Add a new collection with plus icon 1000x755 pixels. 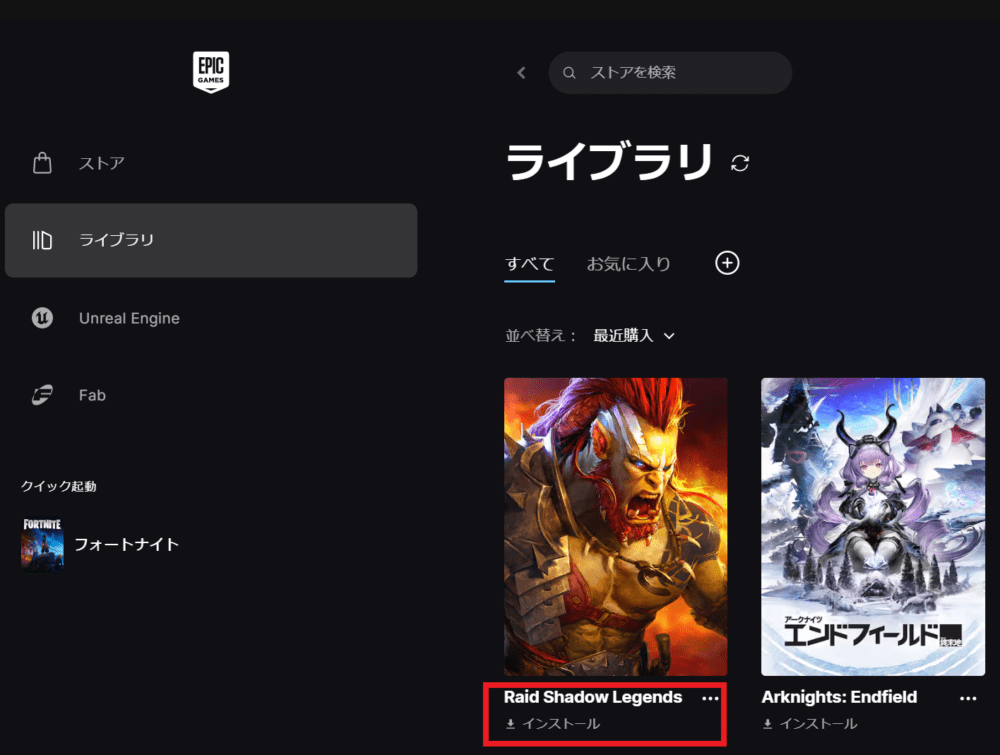coord(727,263)
